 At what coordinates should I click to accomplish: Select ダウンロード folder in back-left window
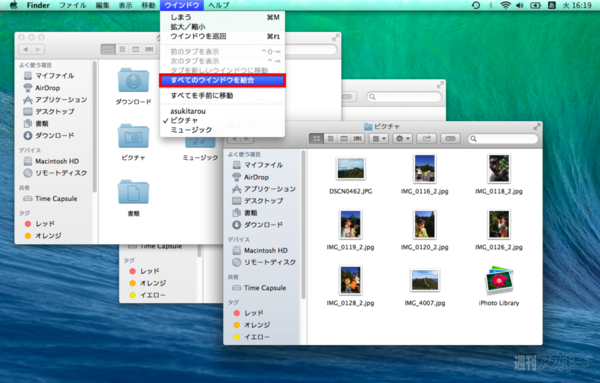point(133,81)
